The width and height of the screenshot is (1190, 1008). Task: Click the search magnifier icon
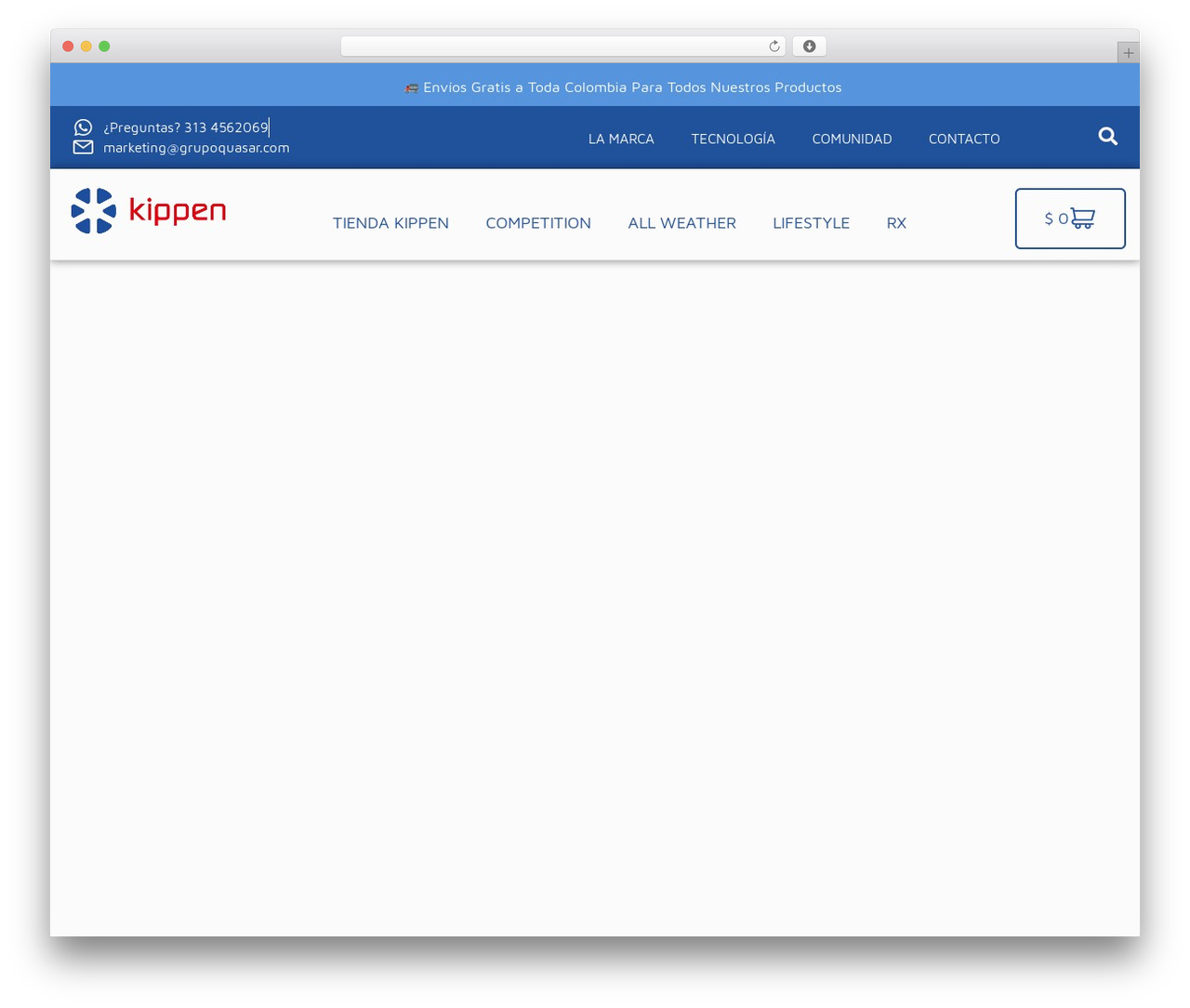tap(1107, 137)
